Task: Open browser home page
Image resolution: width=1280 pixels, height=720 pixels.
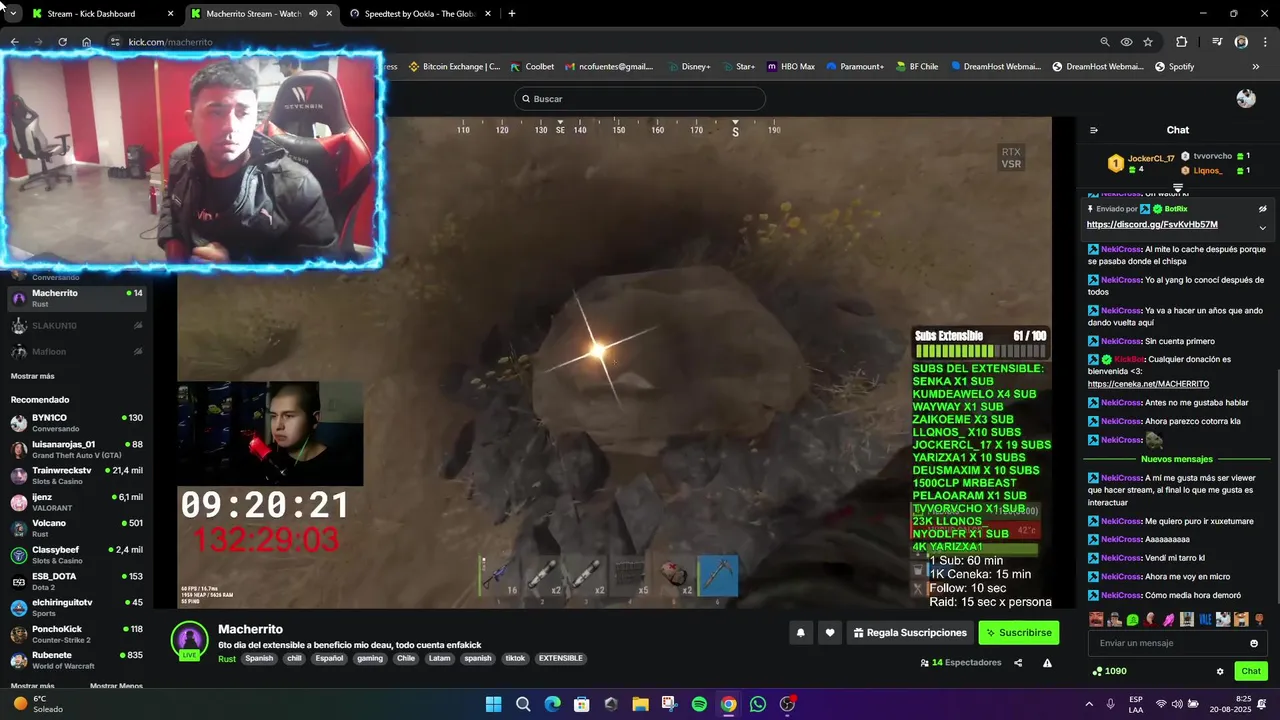Action: tap(87, 42)
